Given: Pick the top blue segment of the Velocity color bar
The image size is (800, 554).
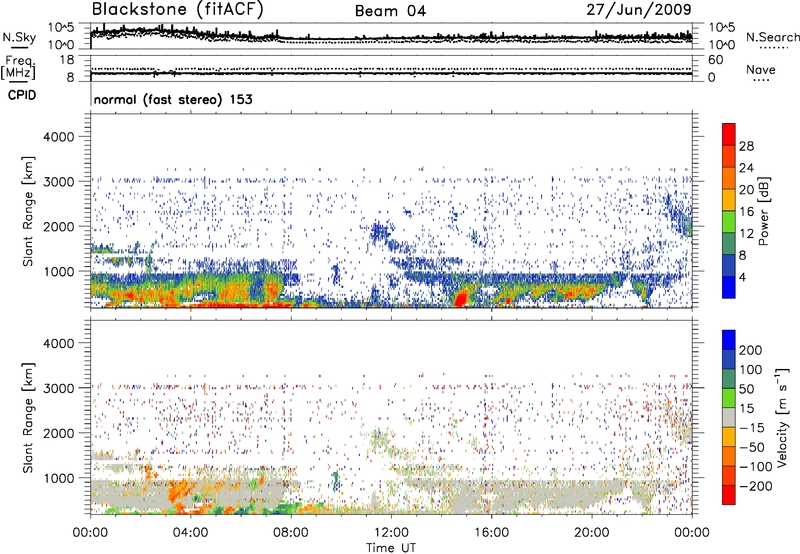Looking at the screenshot, I should 729,340.
